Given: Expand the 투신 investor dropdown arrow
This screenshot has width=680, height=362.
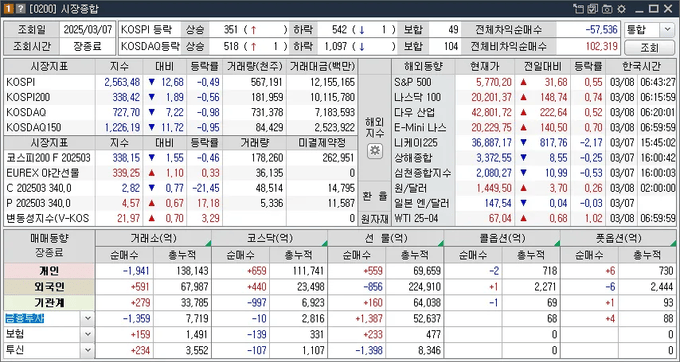Looking at the screenshot, I should [88, 350].
